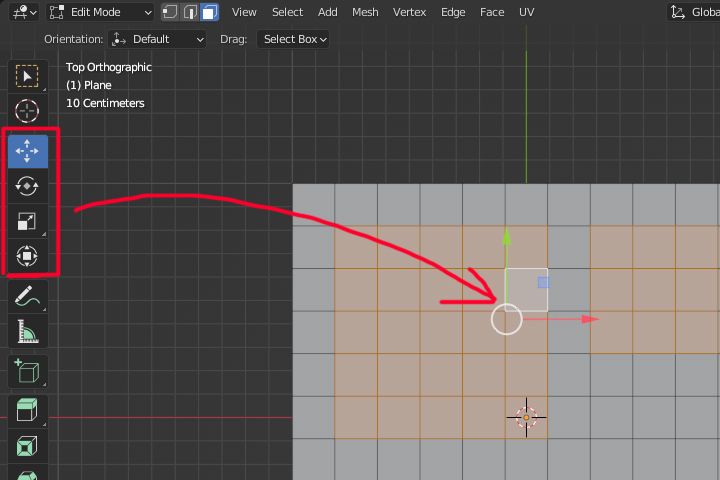Image resolution: width=720 pixels, height=480 pixels.
Task: Click the green Y-axis gizmo arrow
Action: point(506,237)
